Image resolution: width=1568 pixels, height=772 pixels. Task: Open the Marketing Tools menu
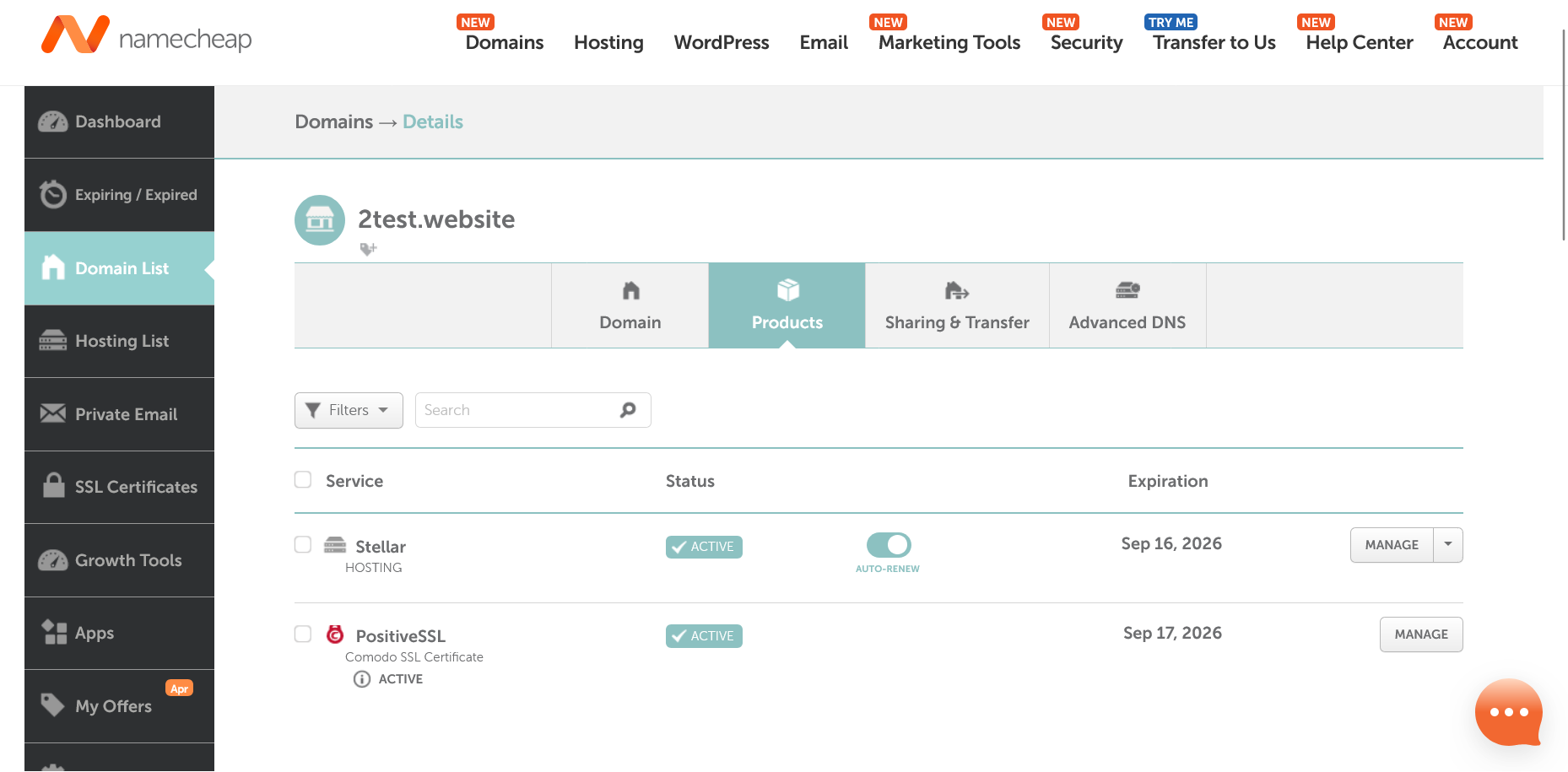coord(949,42)
